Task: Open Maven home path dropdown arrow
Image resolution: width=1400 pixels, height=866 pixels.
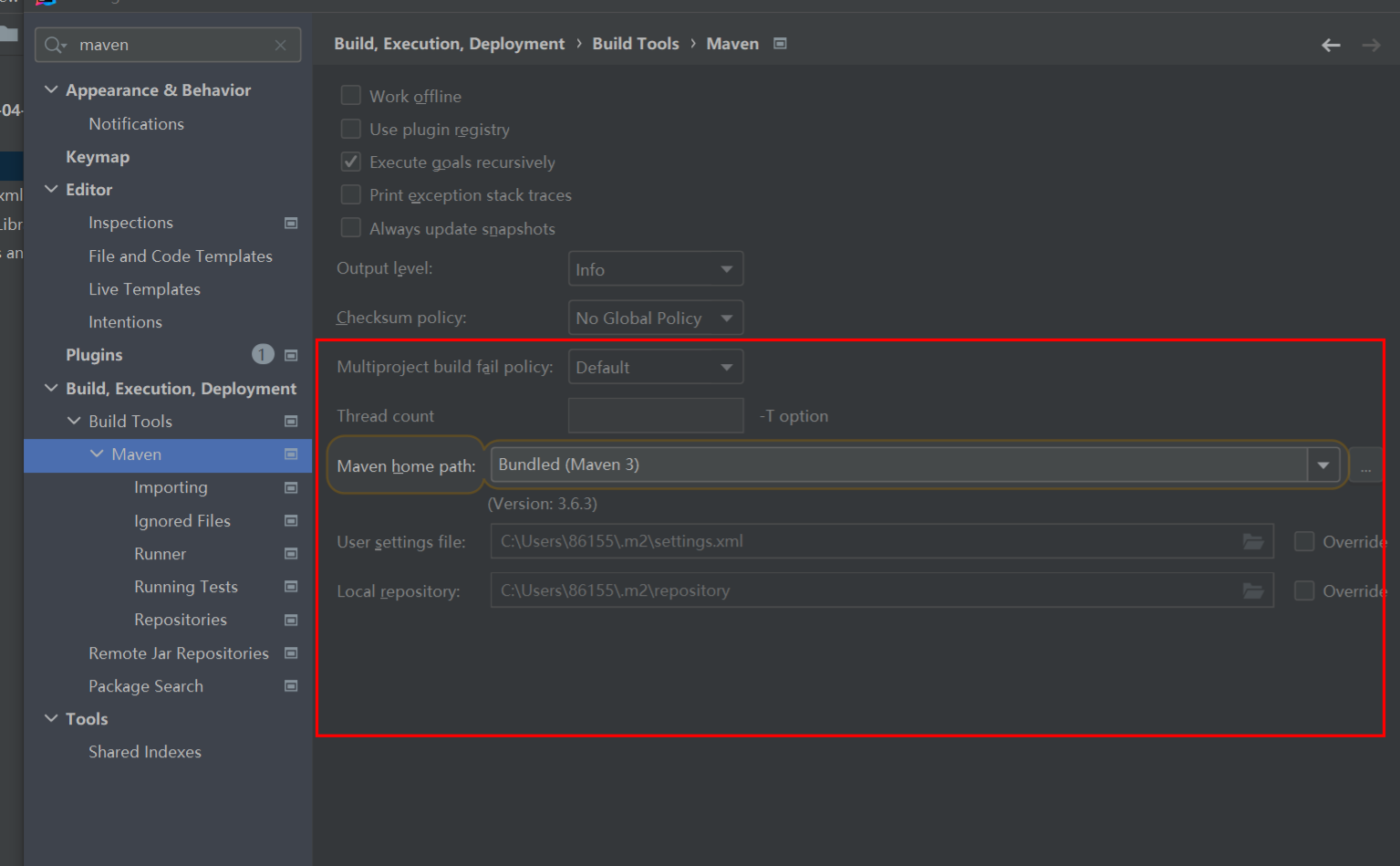Action: point(1323,465)
